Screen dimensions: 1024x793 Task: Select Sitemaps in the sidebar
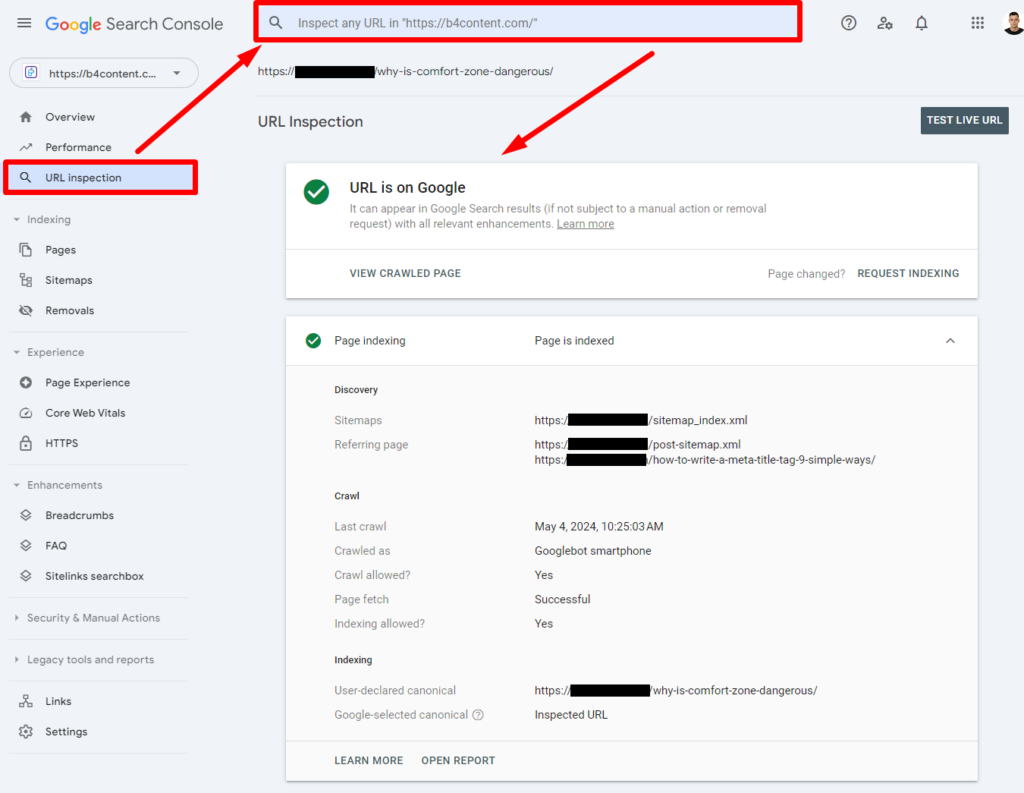[x=68, y=280]
